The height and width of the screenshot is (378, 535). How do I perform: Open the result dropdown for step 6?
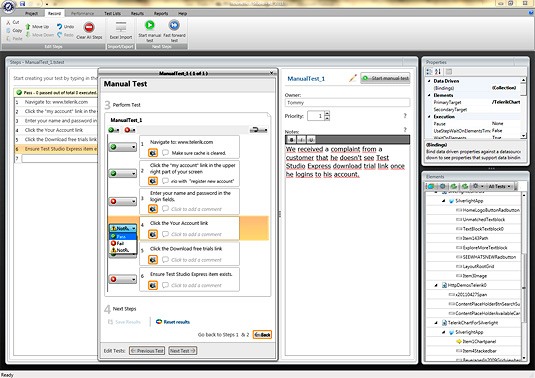pos(123,279)
